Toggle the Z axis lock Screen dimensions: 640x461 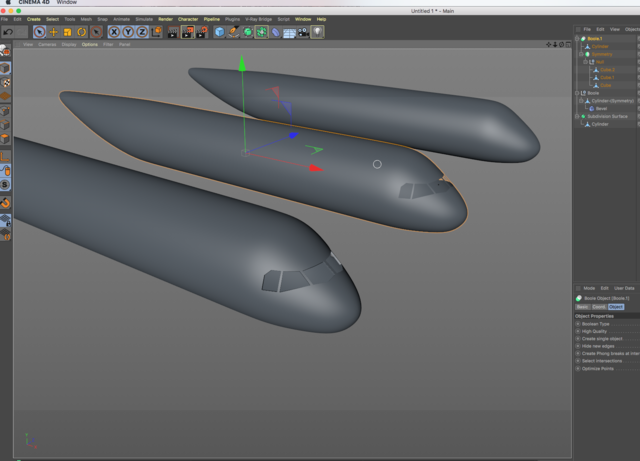[142, 32]
